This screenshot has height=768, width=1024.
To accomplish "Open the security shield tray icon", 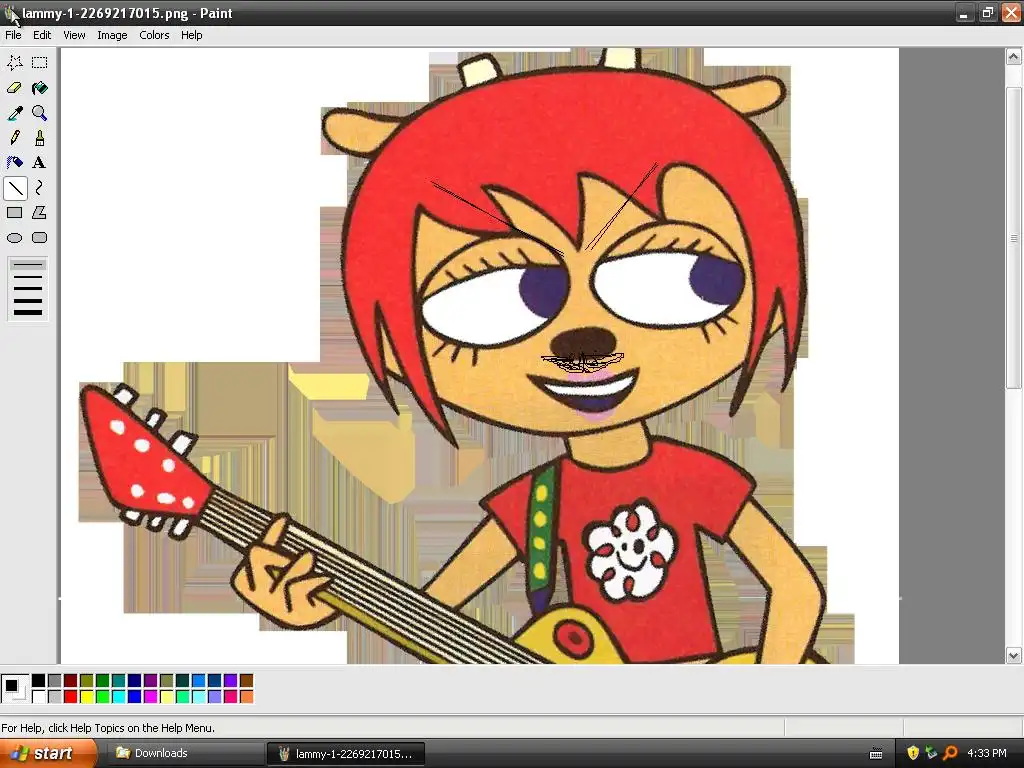I will [913, 753].
